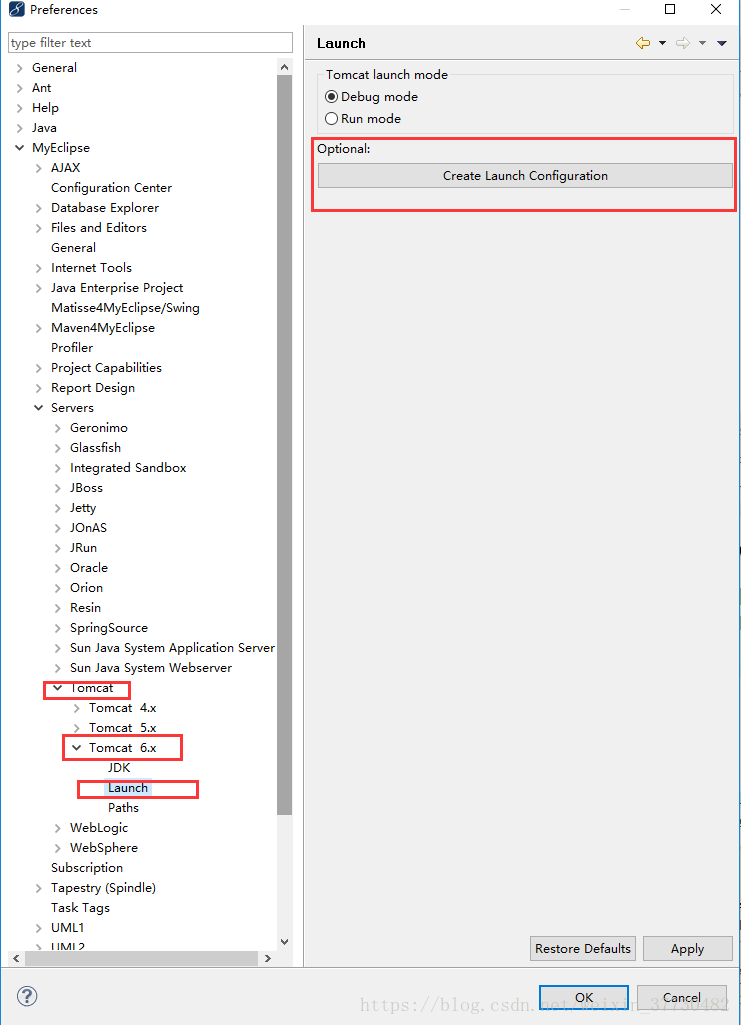Select Java Enterprise Project item
The width and height of the screenshot is (741, 1025).
tap(117, 288)
